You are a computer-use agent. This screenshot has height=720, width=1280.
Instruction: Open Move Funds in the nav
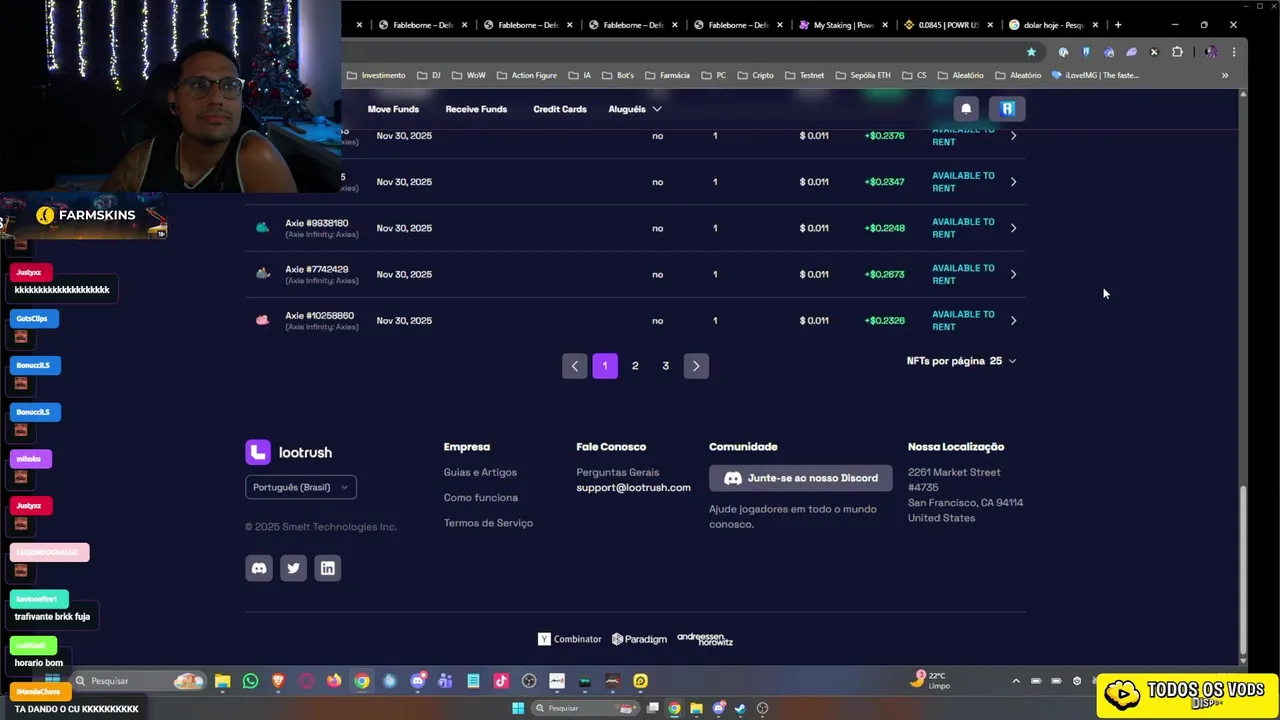(393, 109)
